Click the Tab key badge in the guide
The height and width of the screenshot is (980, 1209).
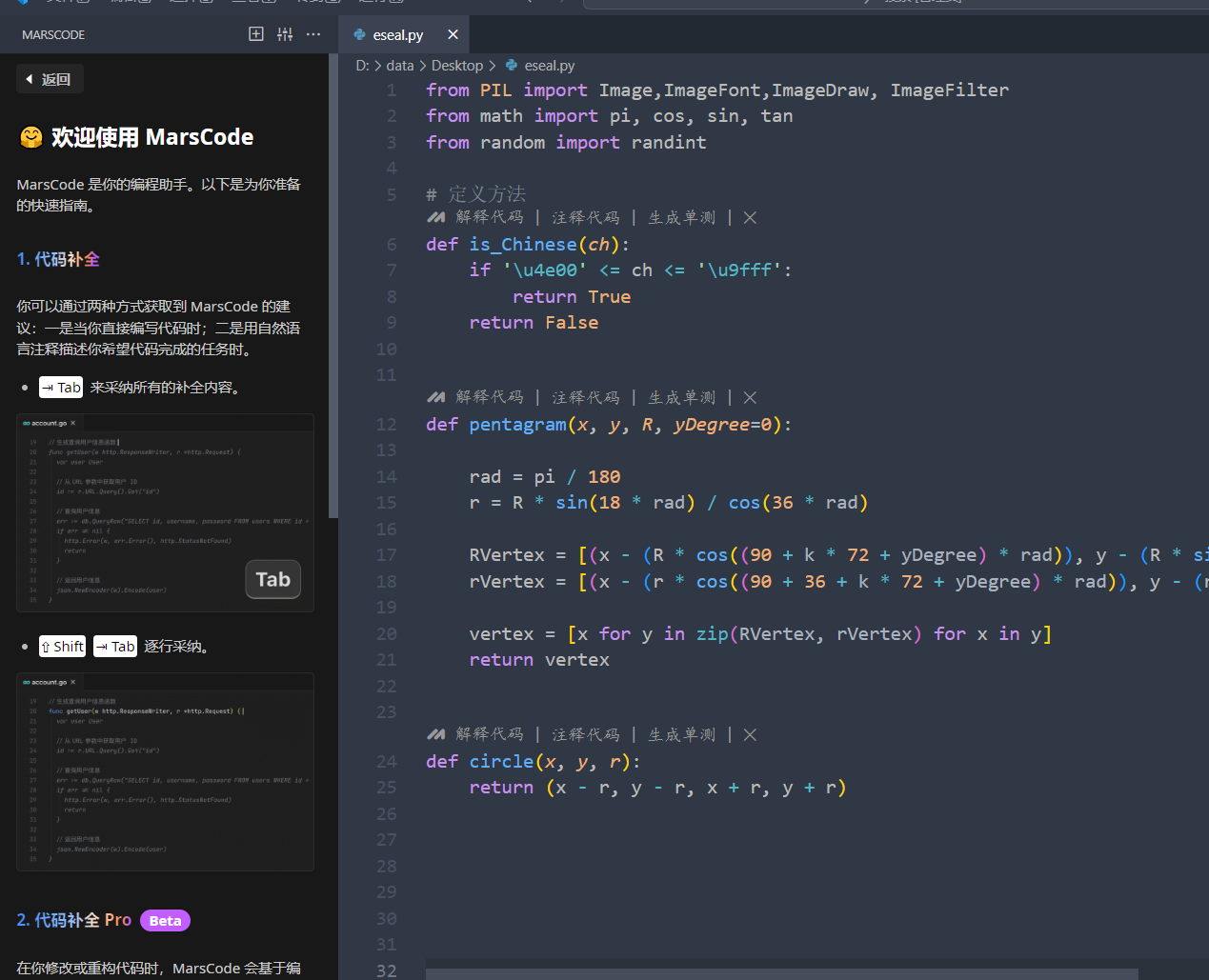(61, 387)
